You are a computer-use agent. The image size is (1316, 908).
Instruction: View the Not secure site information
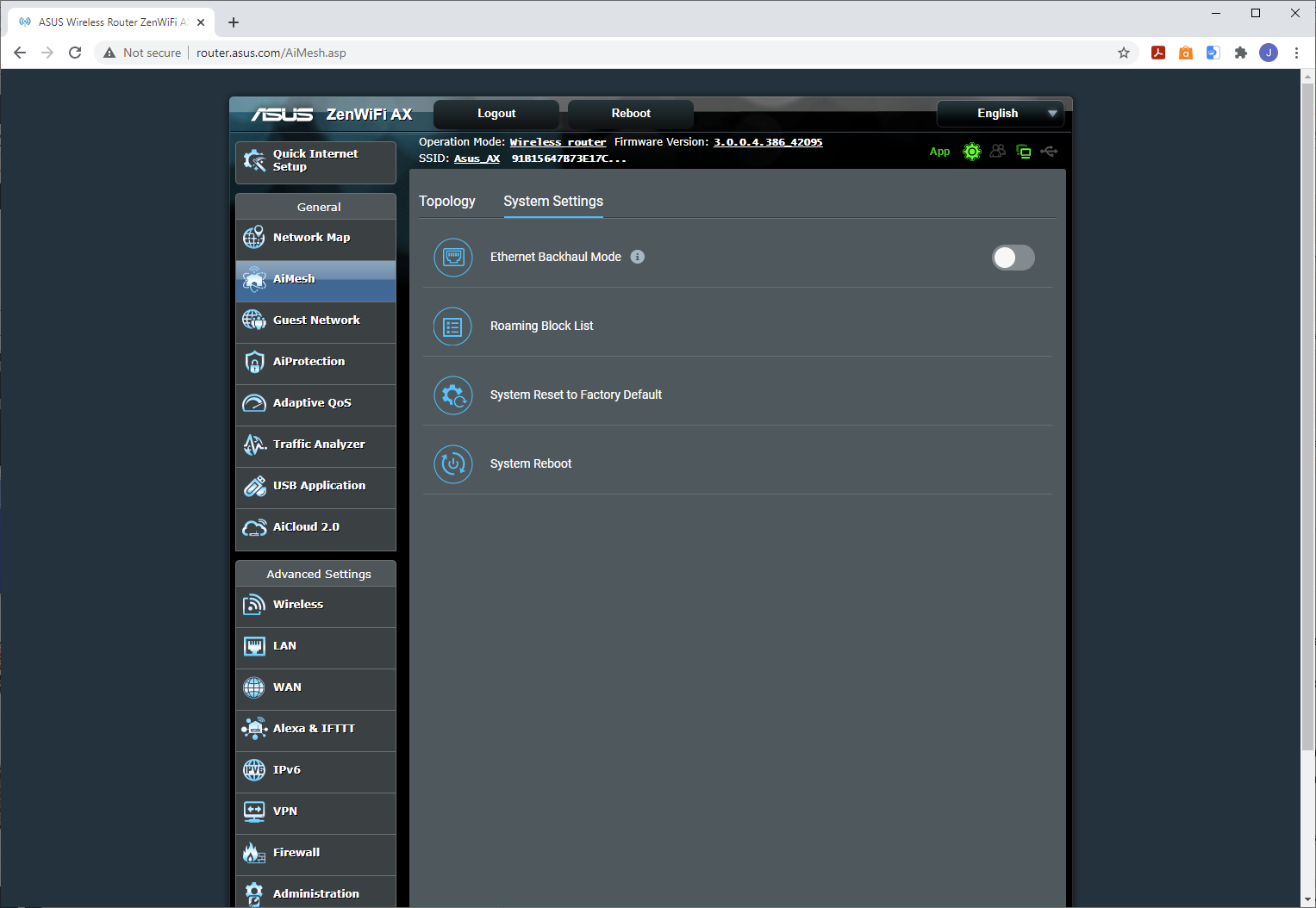(x=142, y=53)
